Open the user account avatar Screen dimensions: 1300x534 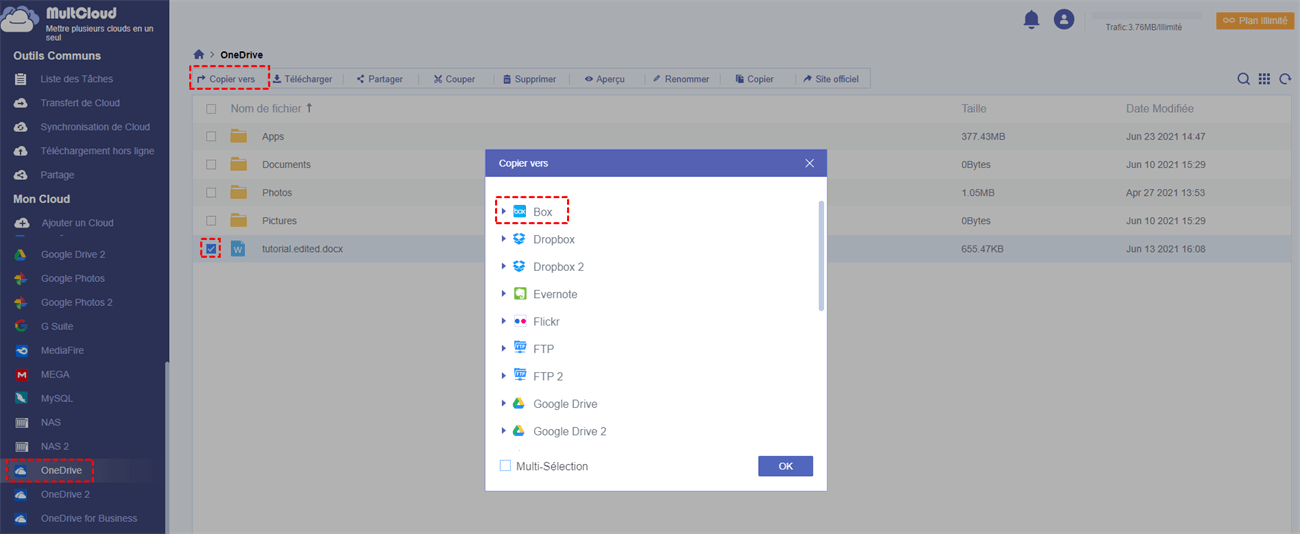tap(1064, 19)
